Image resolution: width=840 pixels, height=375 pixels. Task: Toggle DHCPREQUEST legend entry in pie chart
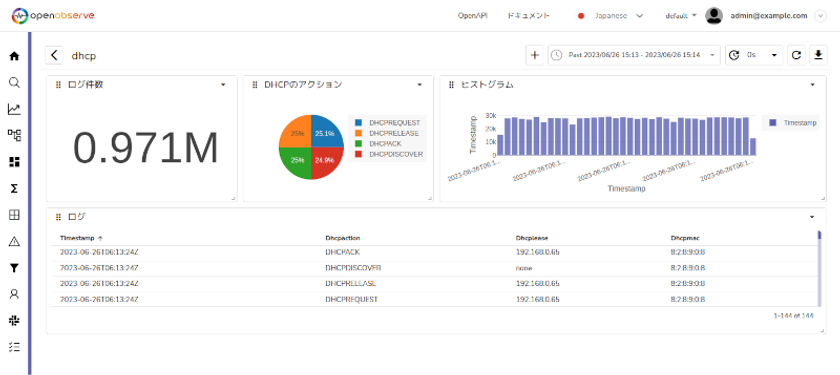(389, 123)
